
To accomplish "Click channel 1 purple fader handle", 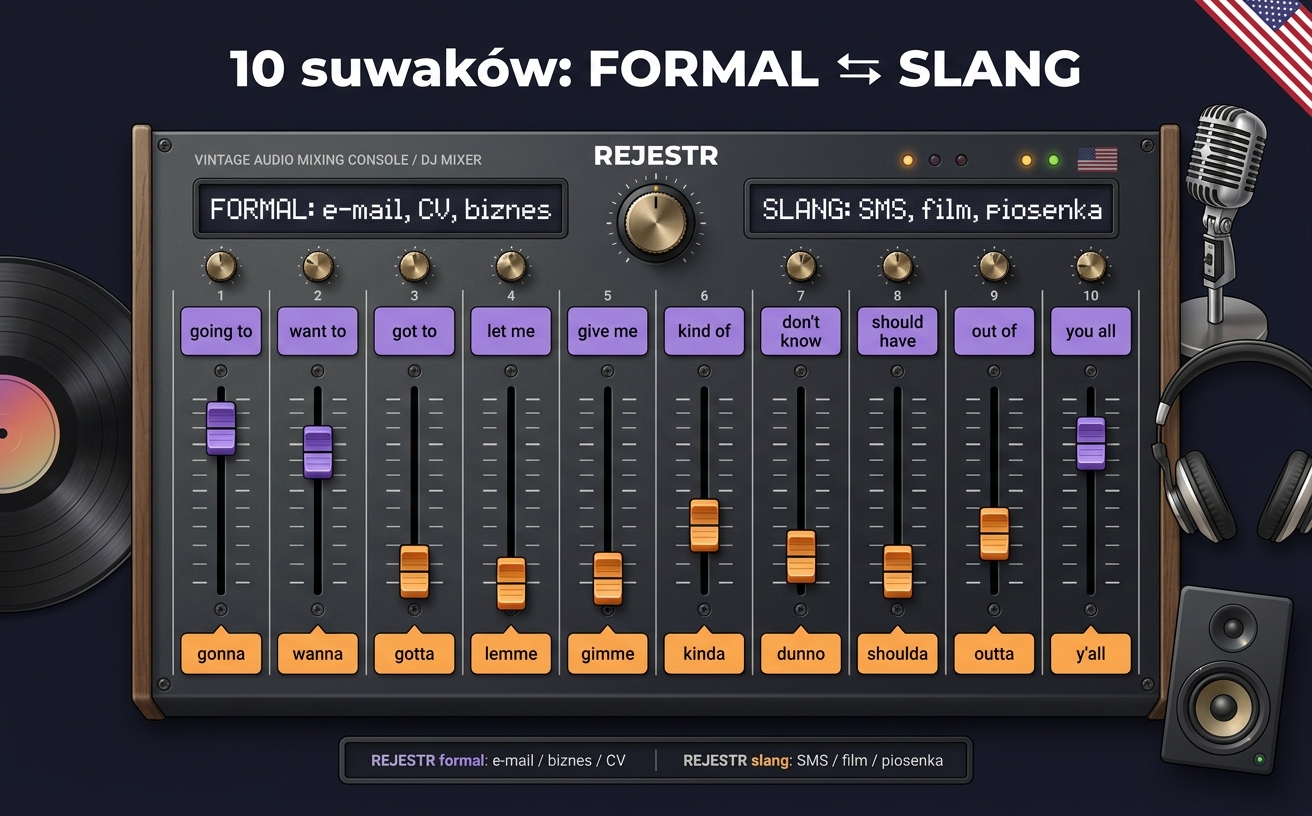I will pos(221,428).
